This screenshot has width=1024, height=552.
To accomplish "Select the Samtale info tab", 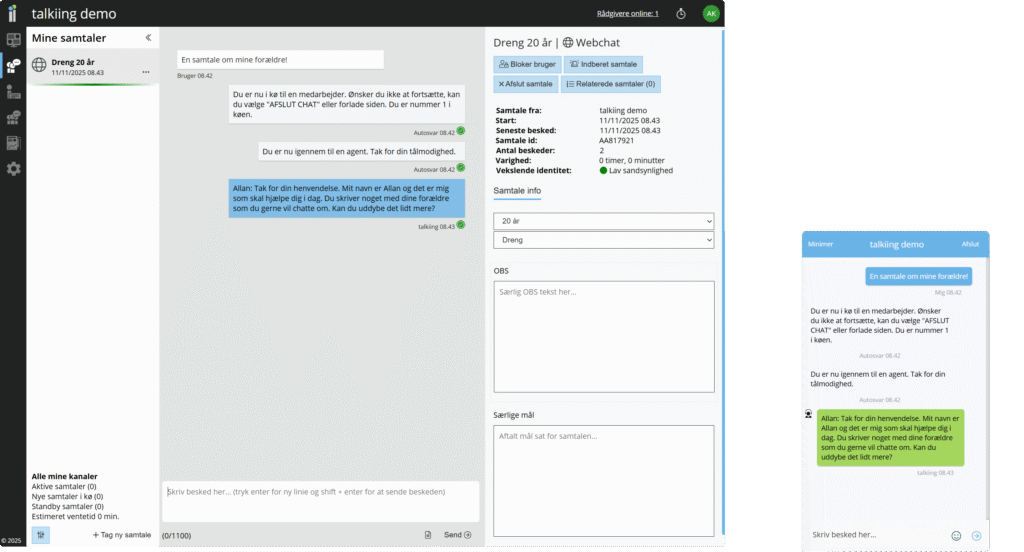I will [518, 190].
